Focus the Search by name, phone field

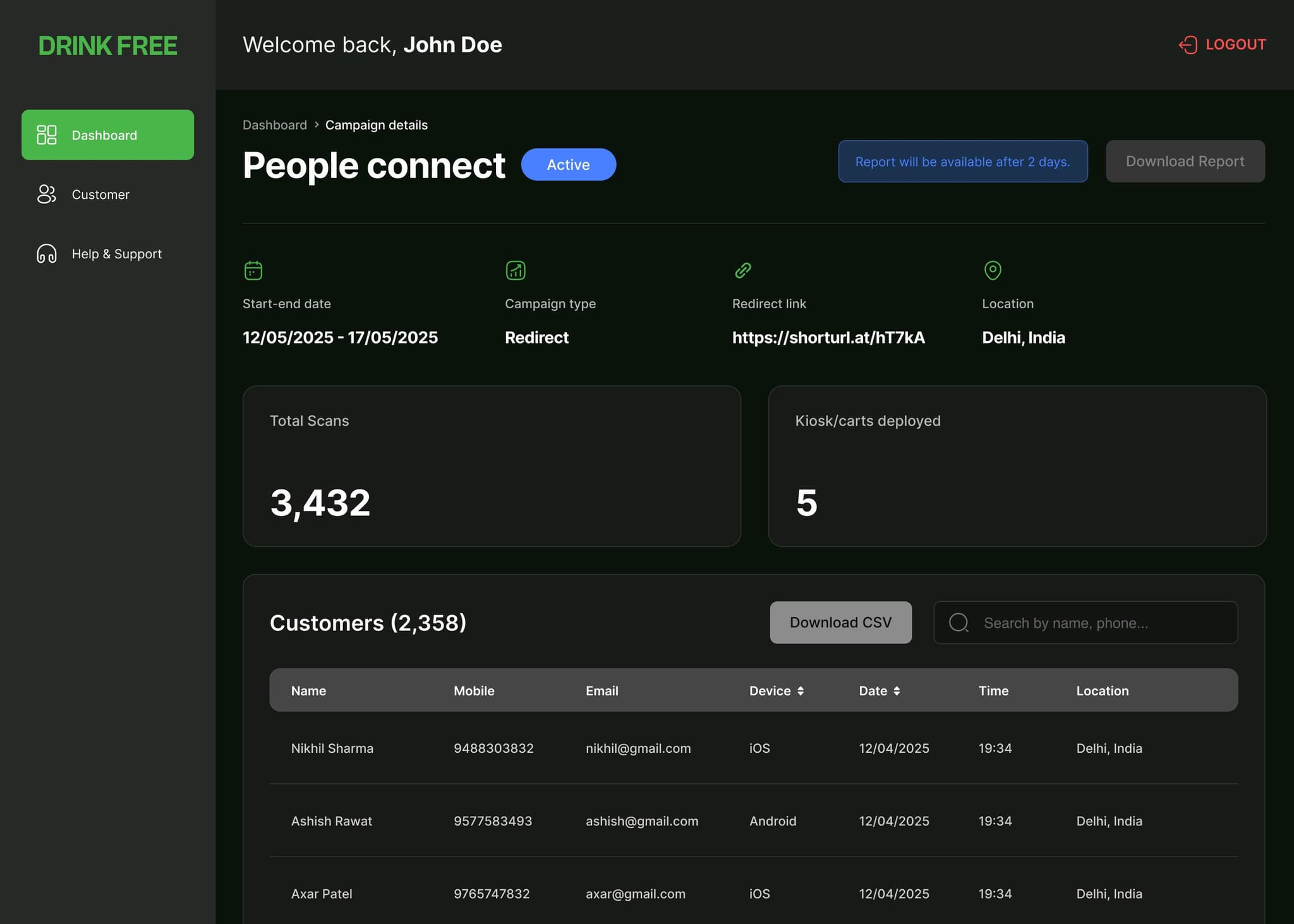click(x=1085, y=623)
